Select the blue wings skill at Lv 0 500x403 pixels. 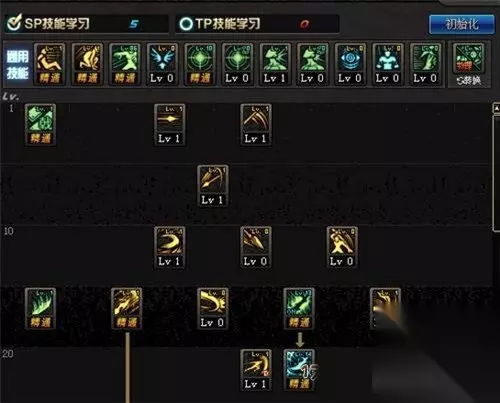point(162,64)
